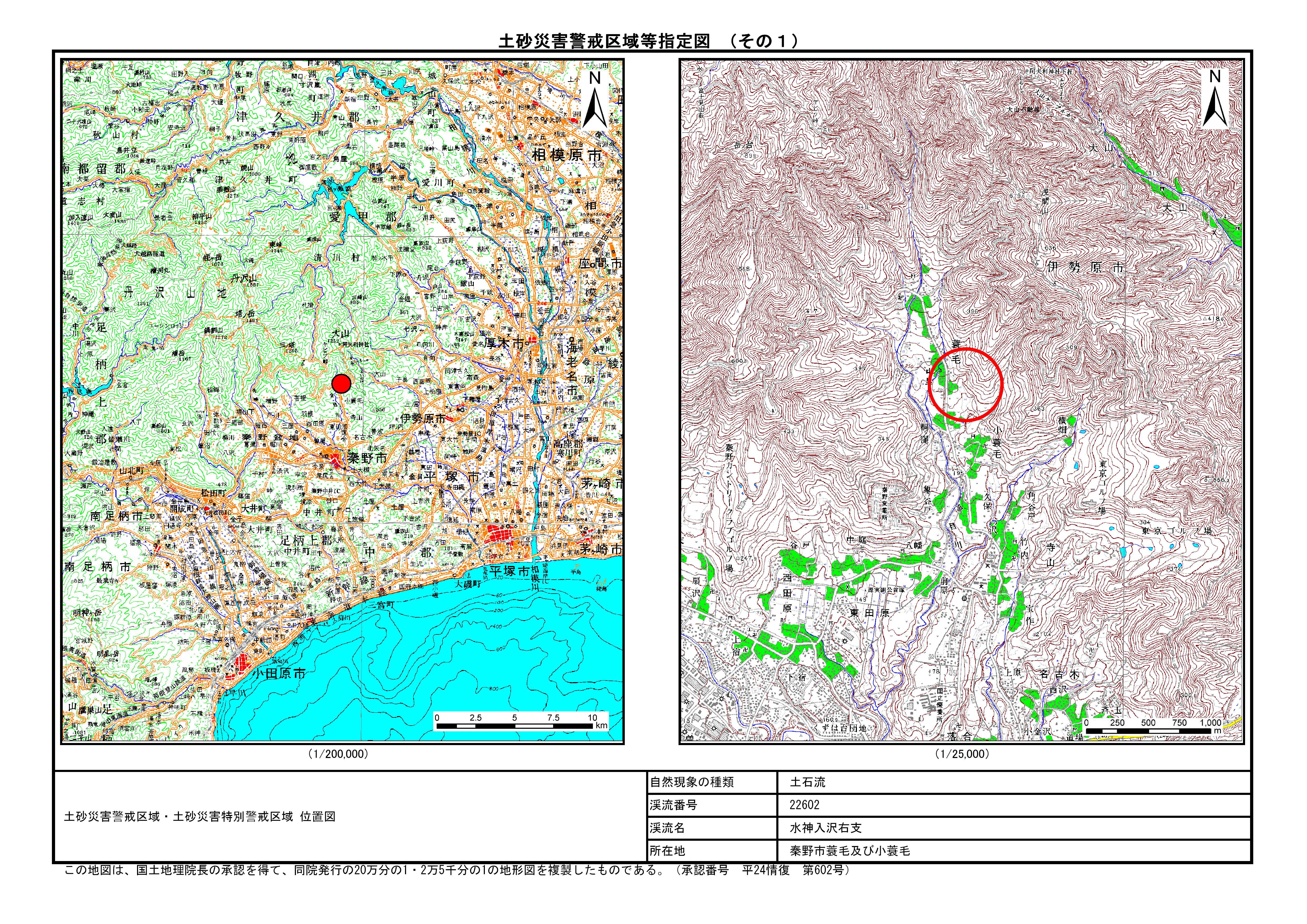Click the 相模原市 label on the left map
Image resolution: width=1307 pixels, height=924 pixels.
coord(567,155)
